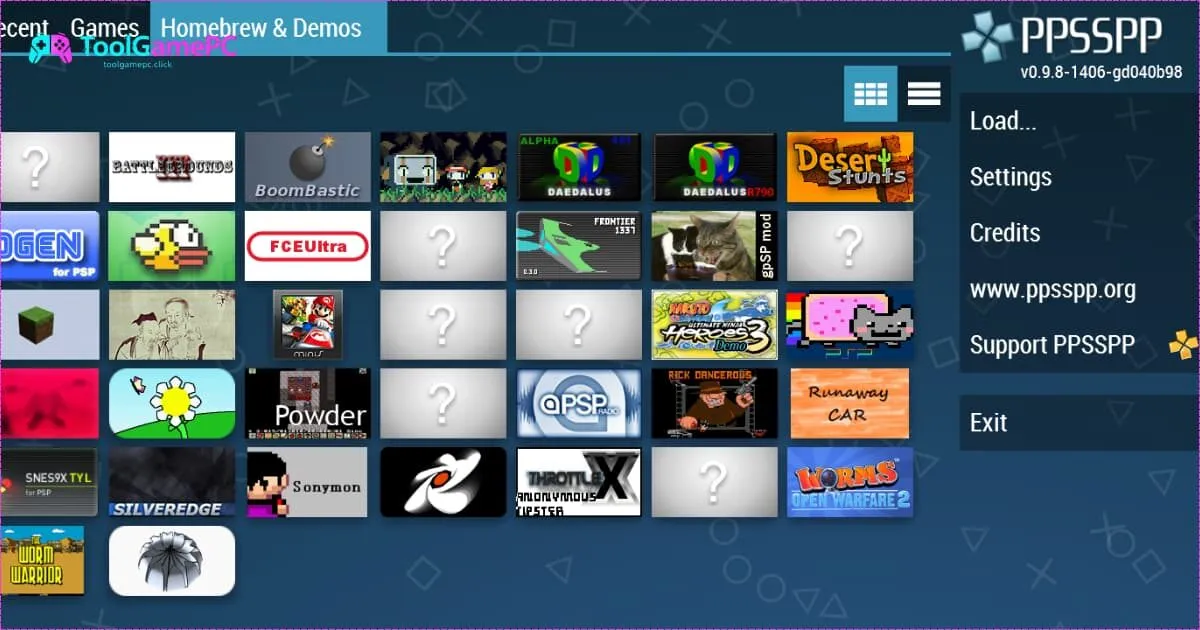Screen dimensions: 1200x630
Task: Open the Games tab
Action: 105,27
